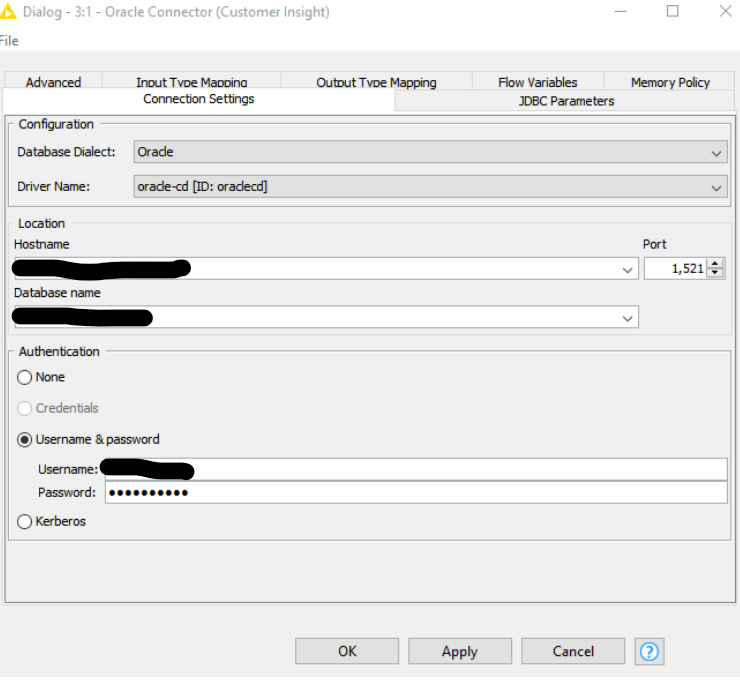The height and width of the screenshot is (681, 740).
Task: Switch to the Input Type Mapping tab
Action: [x=191, y=81]
